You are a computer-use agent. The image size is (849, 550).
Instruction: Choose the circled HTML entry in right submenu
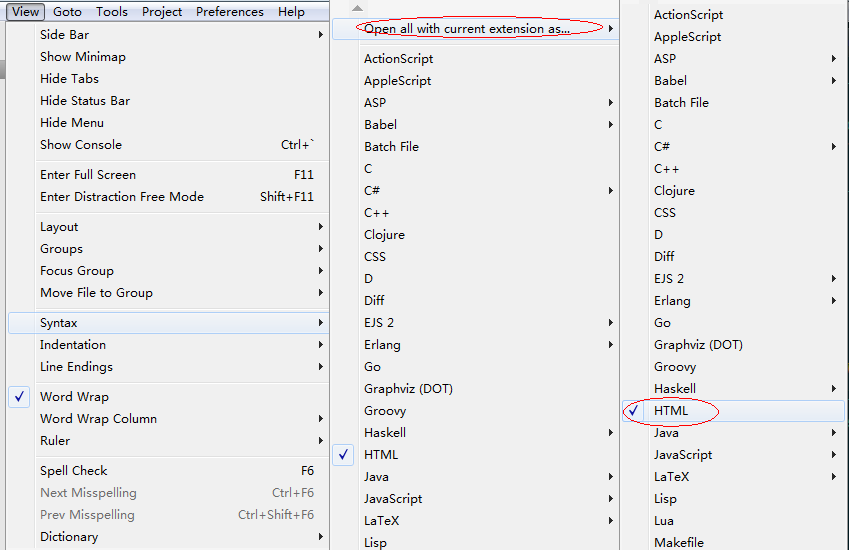point(733,411)
